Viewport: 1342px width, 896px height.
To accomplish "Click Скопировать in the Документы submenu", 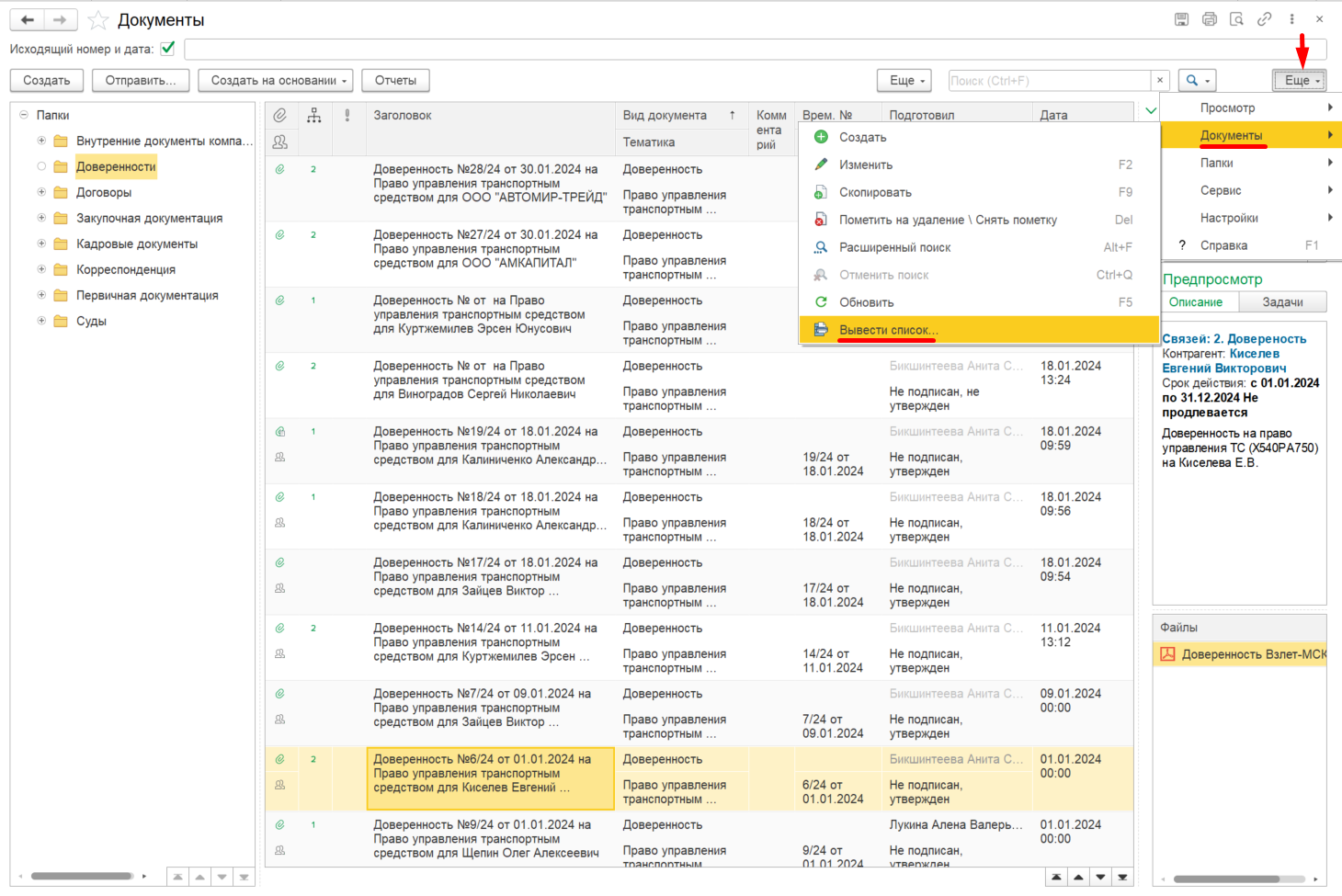I will coord(980,192).
